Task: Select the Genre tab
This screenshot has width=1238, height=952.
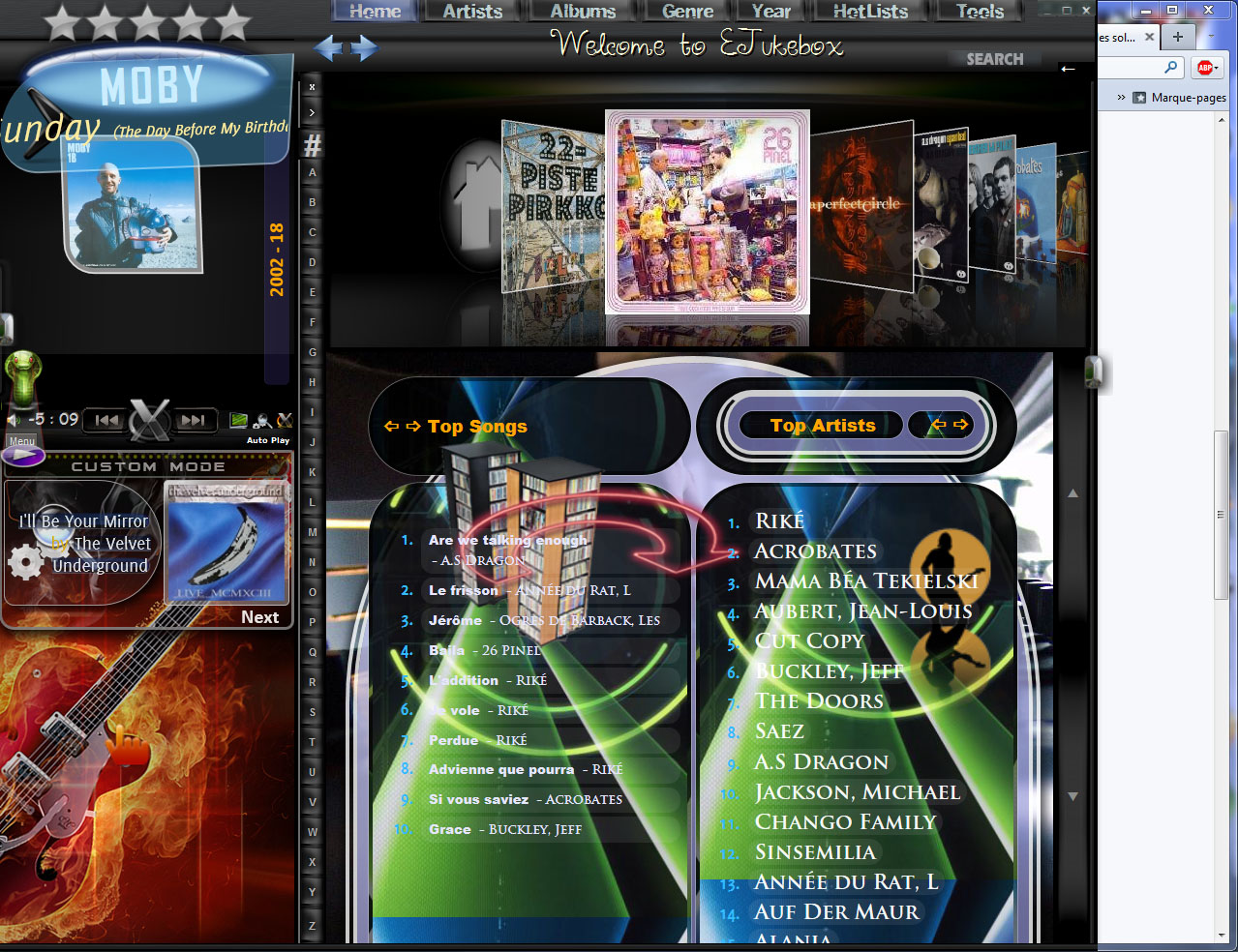Action: 687,11
